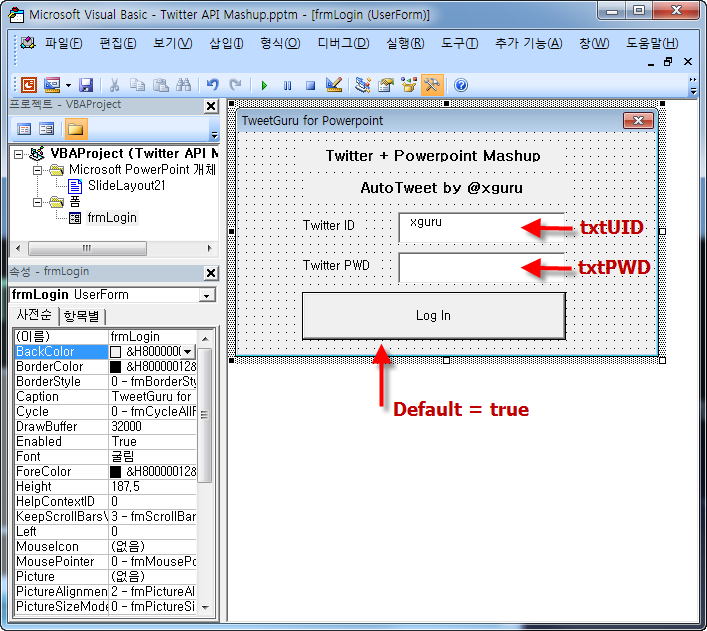Select the AutoTweet by @xguru label
Screen dimensions: 707x631
441,188
